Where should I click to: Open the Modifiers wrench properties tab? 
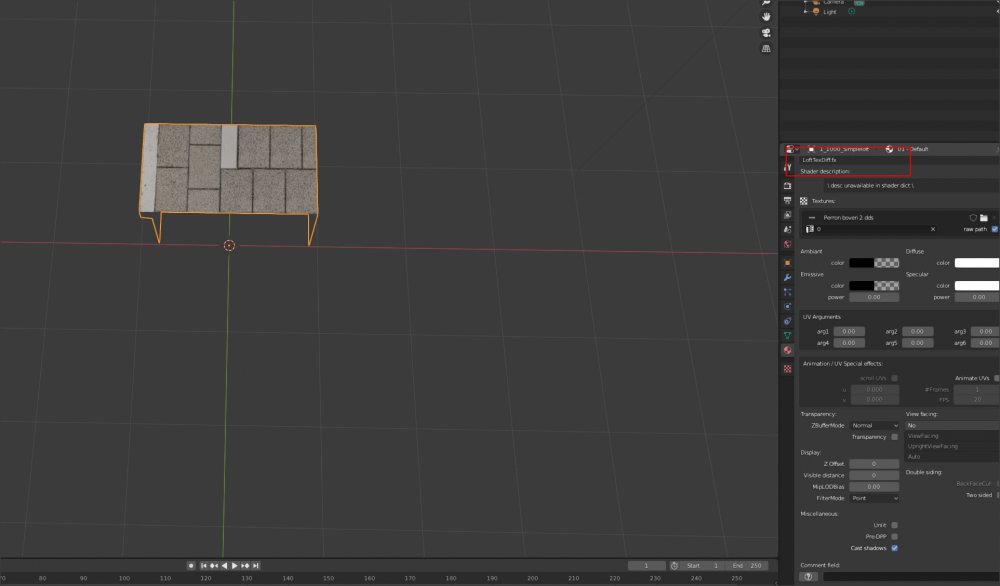click(788, 276)
